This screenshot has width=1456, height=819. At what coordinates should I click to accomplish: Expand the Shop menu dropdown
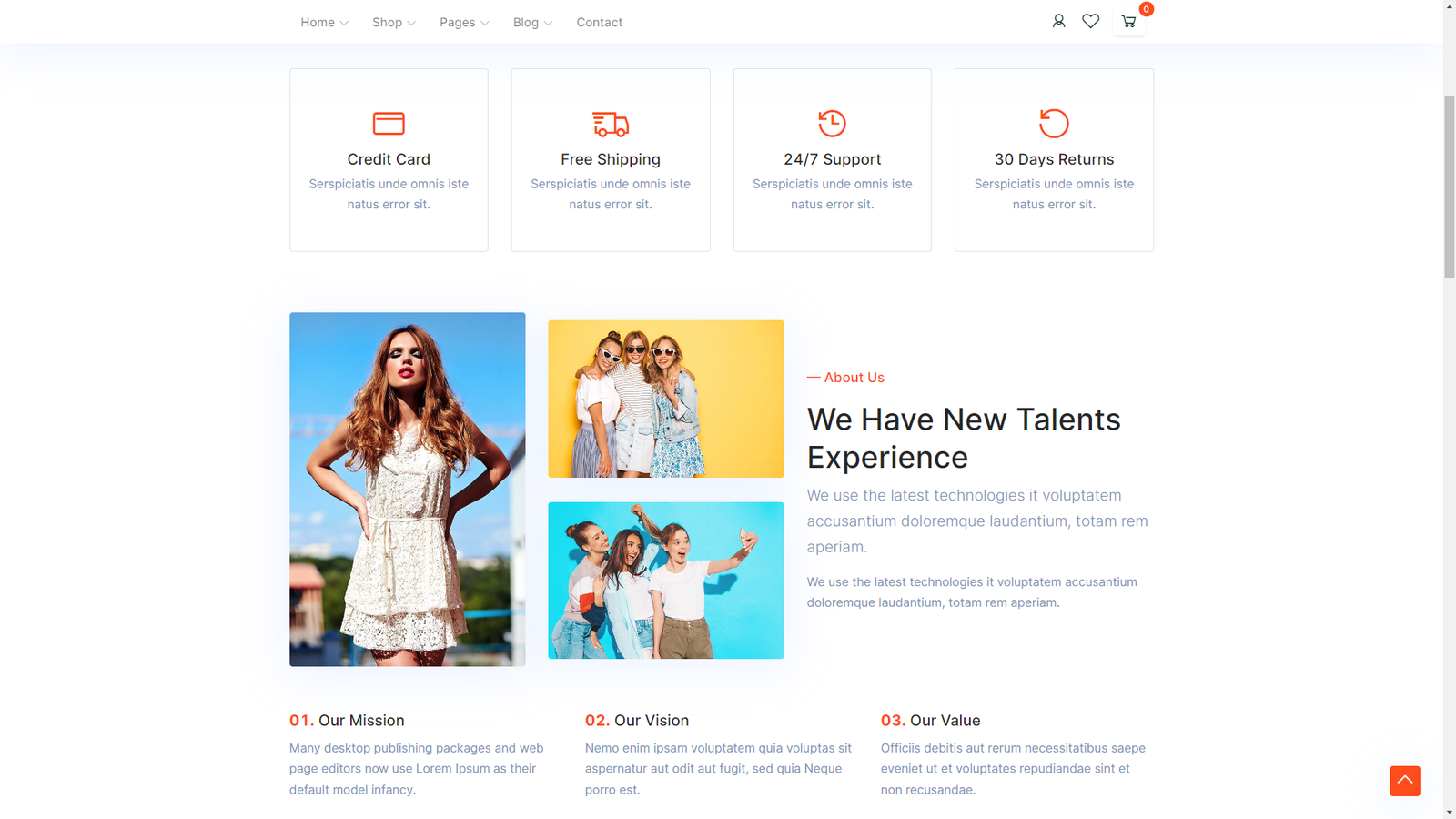coord(393,22)
